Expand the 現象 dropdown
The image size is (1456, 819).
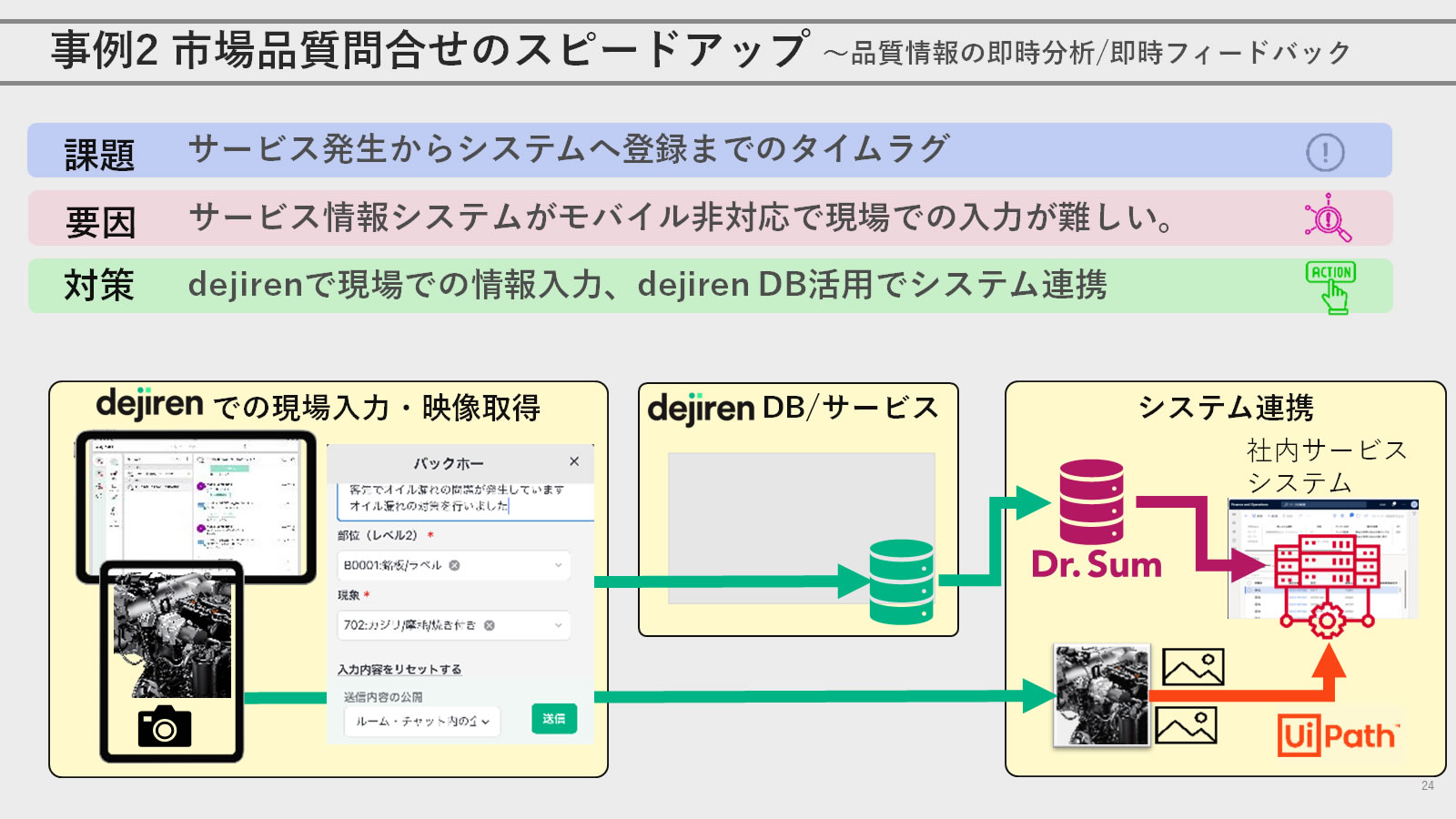[558, 625]
